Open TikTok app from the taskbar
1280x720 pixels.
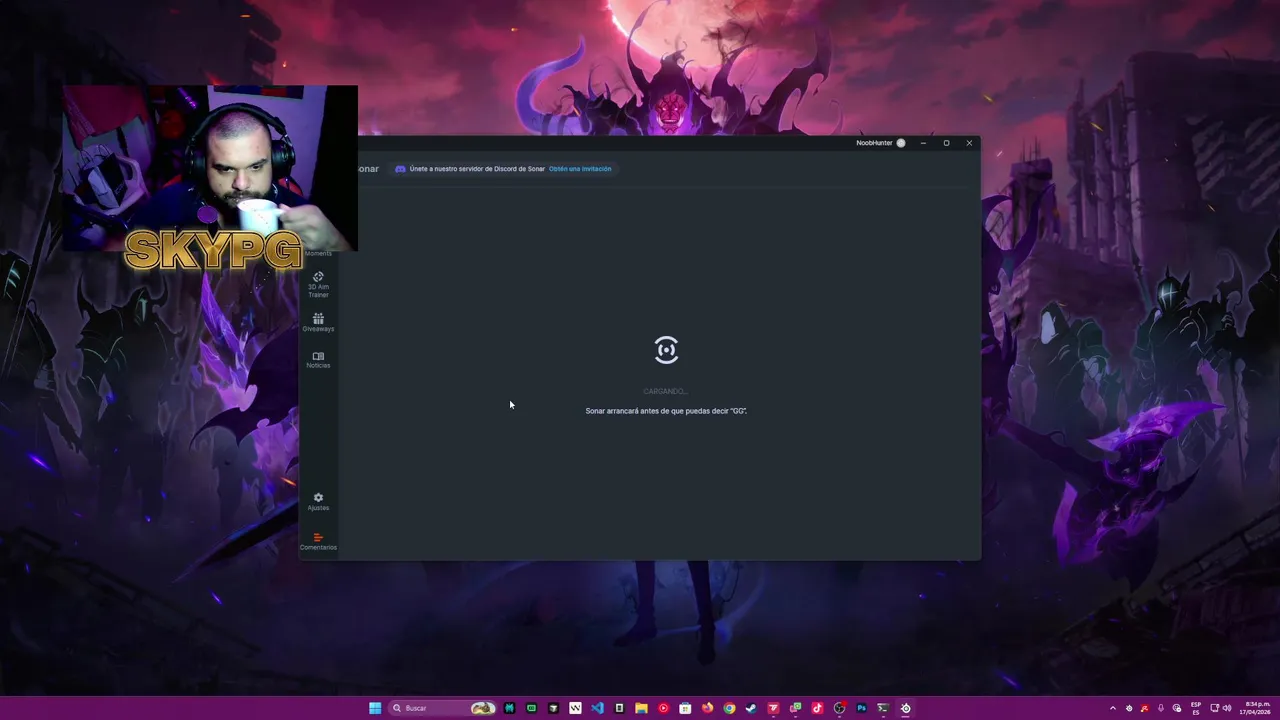(817, 708)
